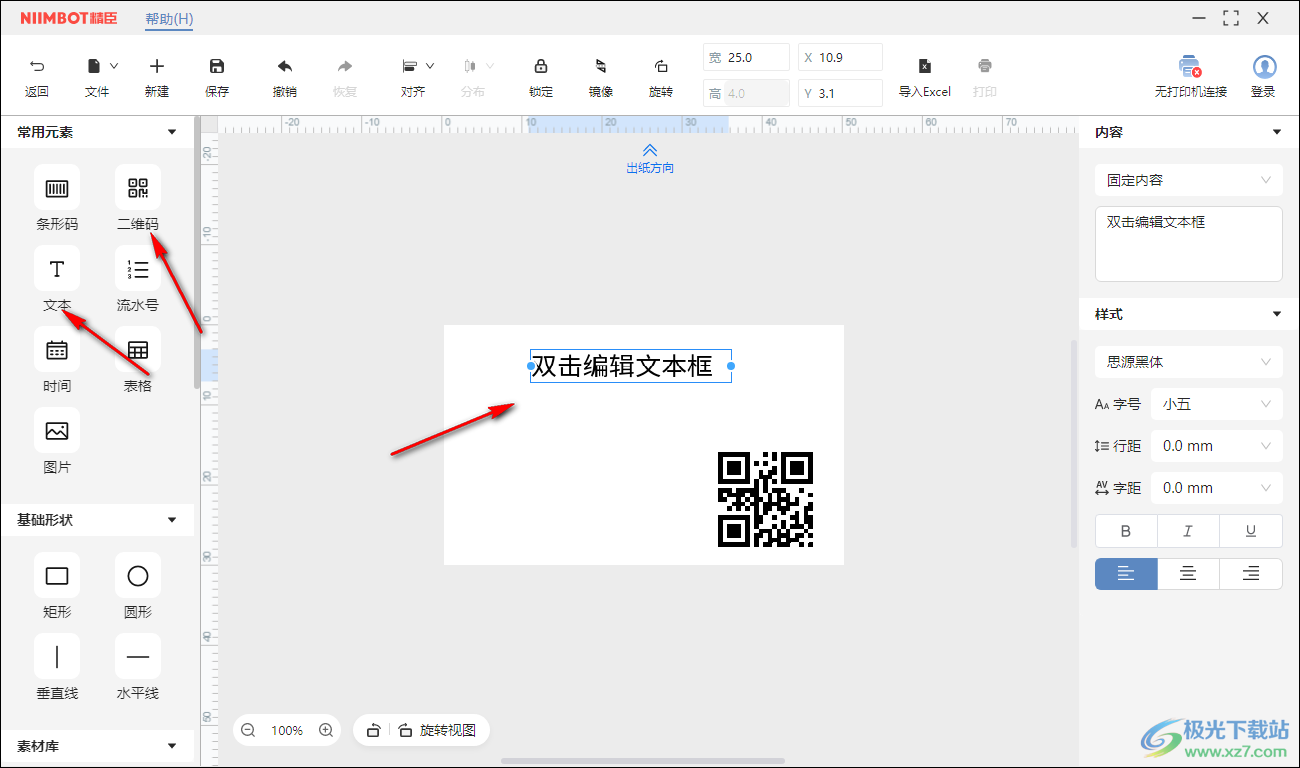
Task: Toggle underline text formatting
Action: coord(1251,531)
